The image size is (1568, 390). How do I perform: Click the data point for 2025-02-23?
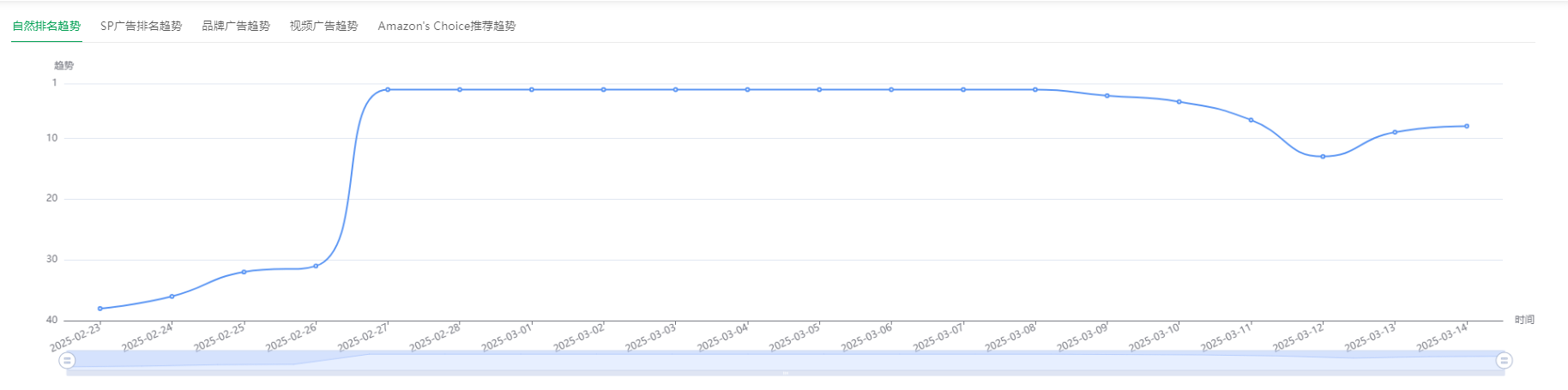coord(100,309)
